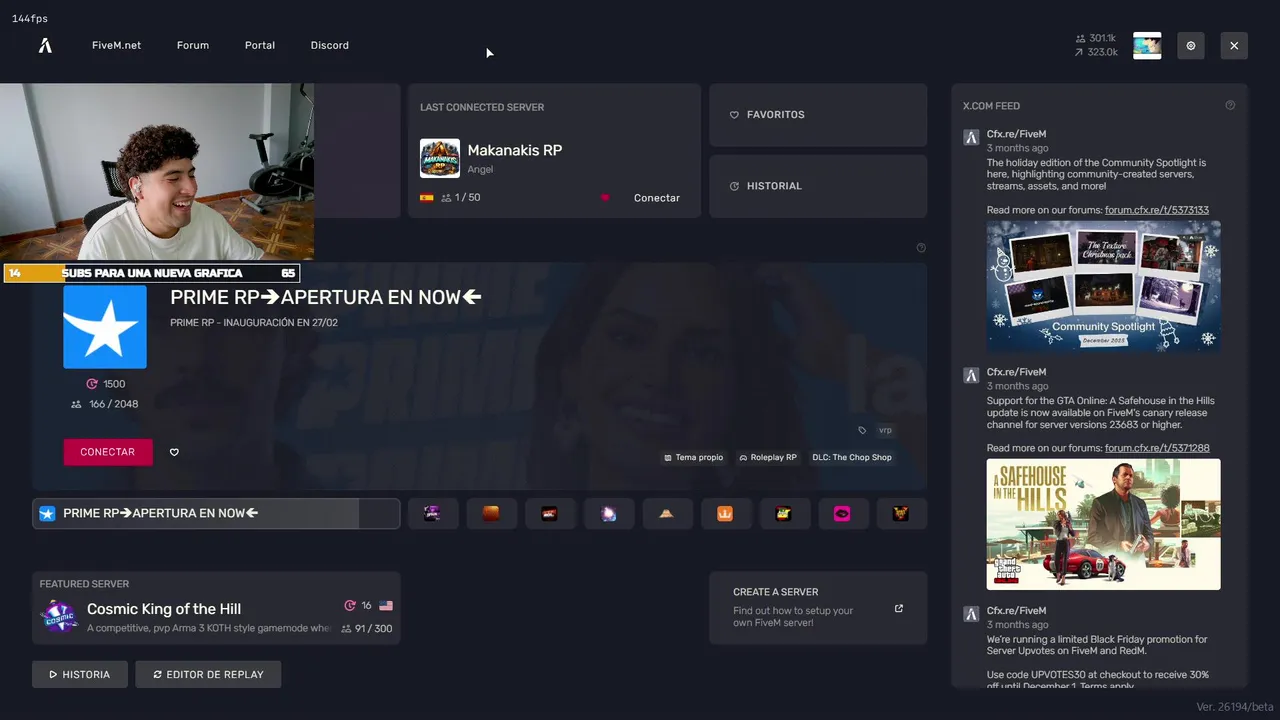
Task: Open the Historial section
Action: pyautogui.click(x=818, y=186)
